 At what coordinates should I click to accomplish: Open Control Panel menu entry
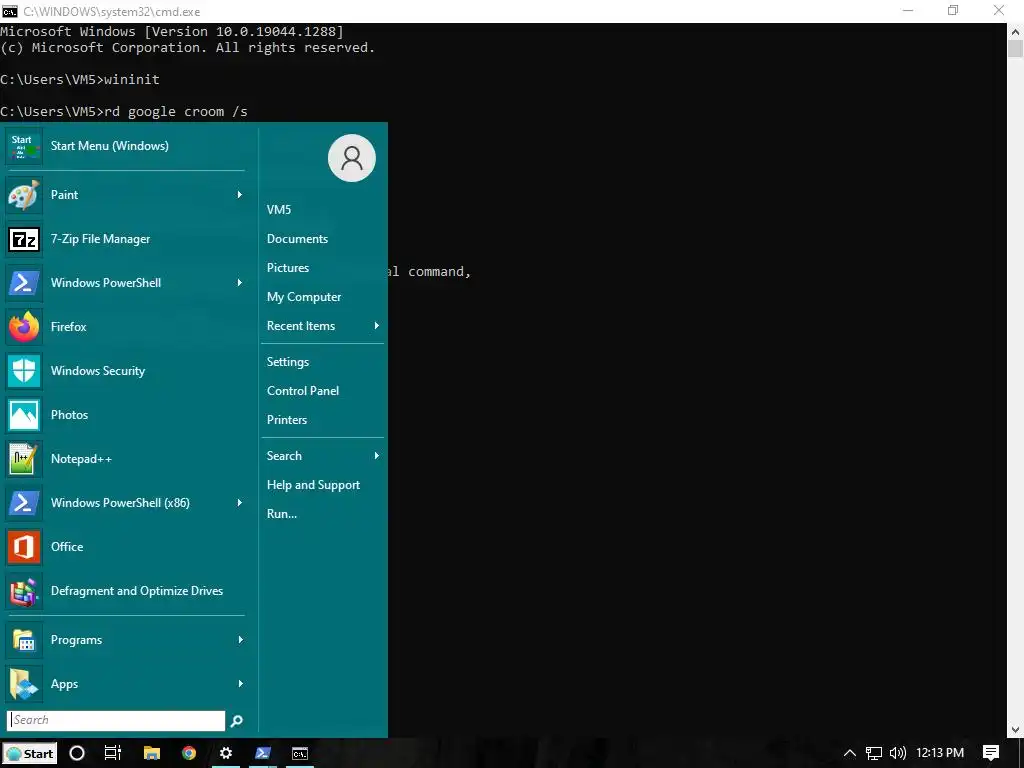pyautogui.click(x=303, y=391)
